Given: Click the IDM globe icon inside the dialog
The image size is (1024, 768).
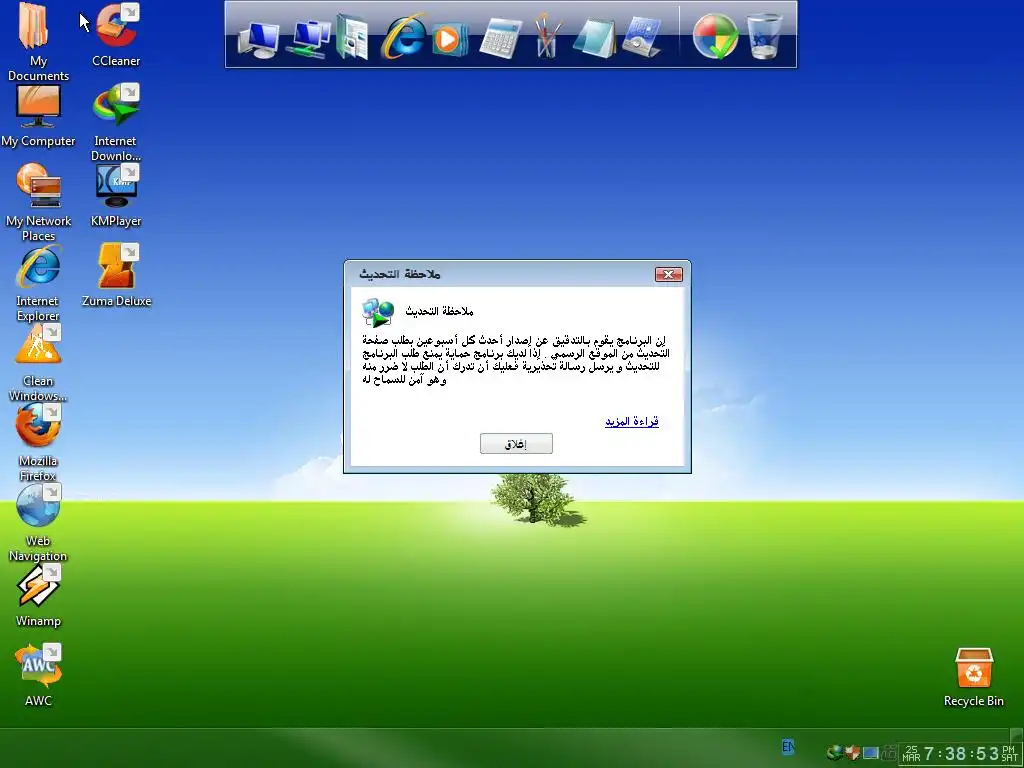Looking at the screenshot, I should [378, 313].
